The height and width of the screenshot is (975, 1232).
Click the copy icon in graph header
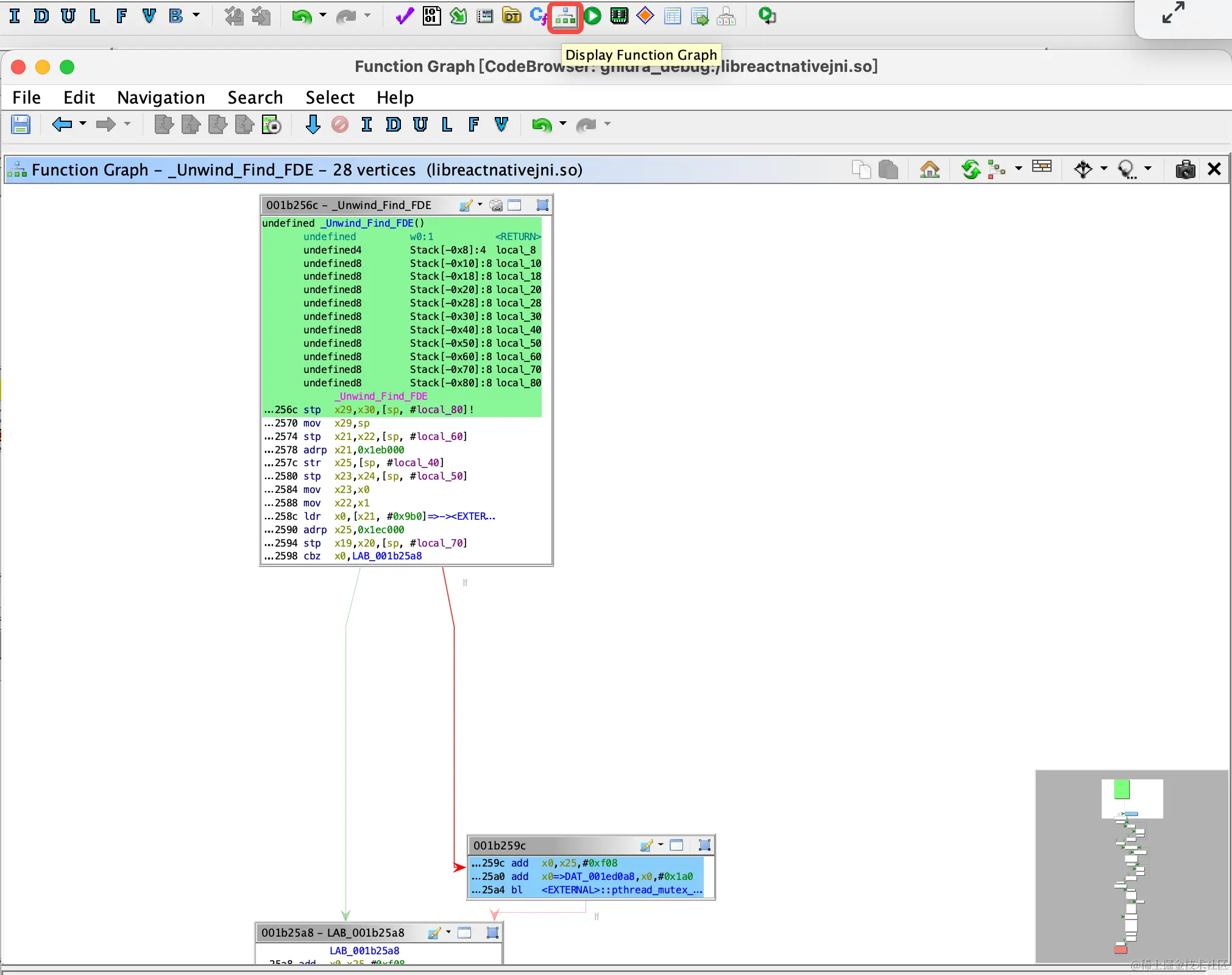(x=861, y=169)
